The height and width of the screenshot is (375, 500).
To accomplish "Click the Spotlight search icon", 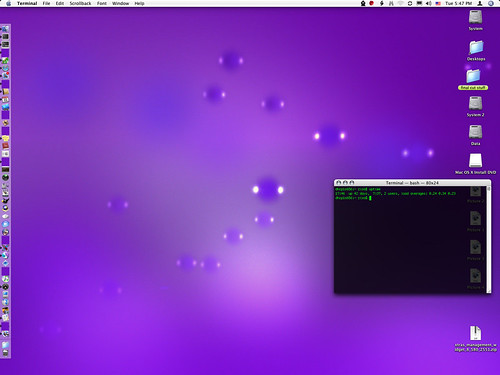I will pyautogui.click(x=491, y=3).
